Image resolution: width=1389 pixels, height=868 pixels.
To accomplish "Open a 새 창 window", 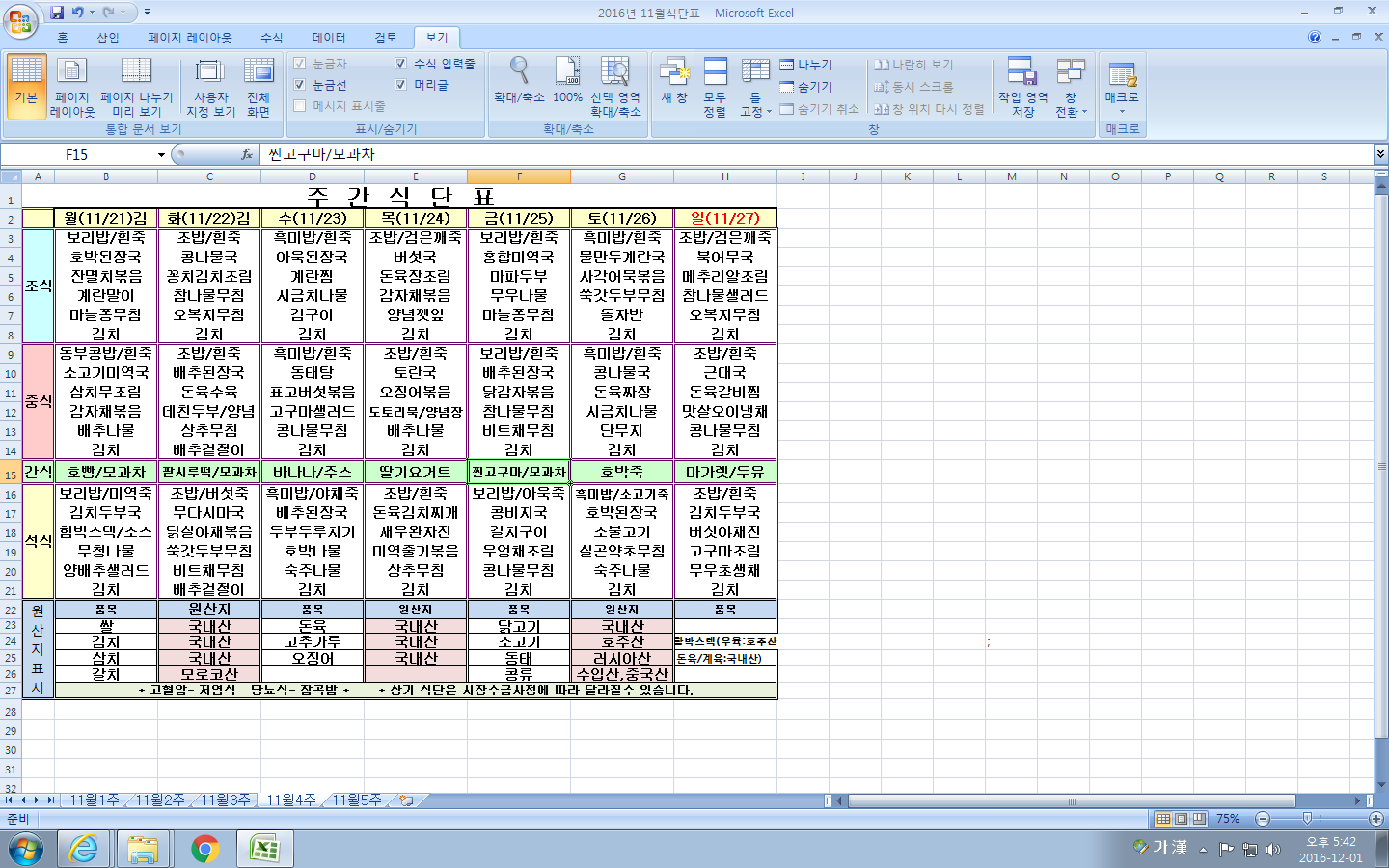I will [x=674, y=81].
